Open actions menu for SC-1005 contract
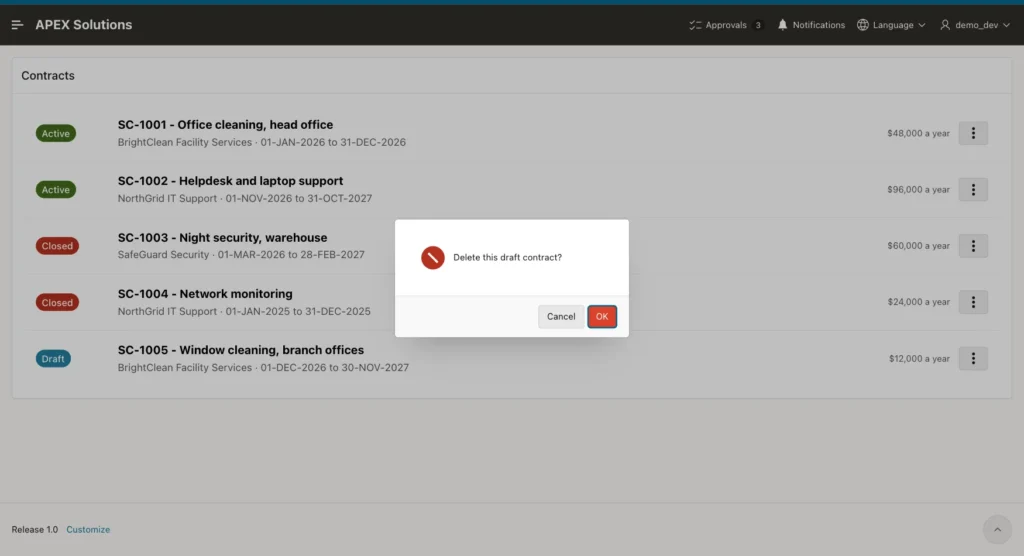 (x=973, y=358)
